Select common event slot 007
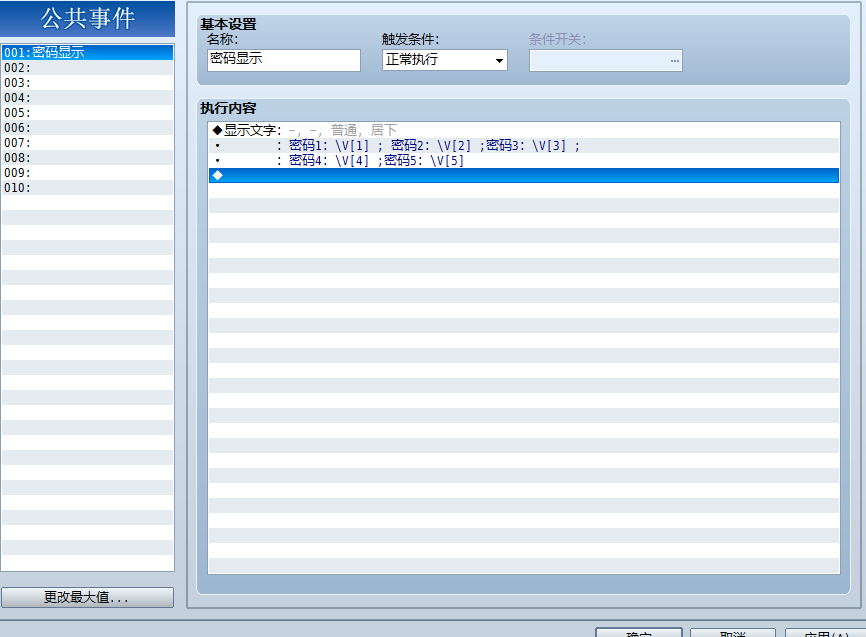The width and height of the screenshot is (866, 637). point(87,143)
